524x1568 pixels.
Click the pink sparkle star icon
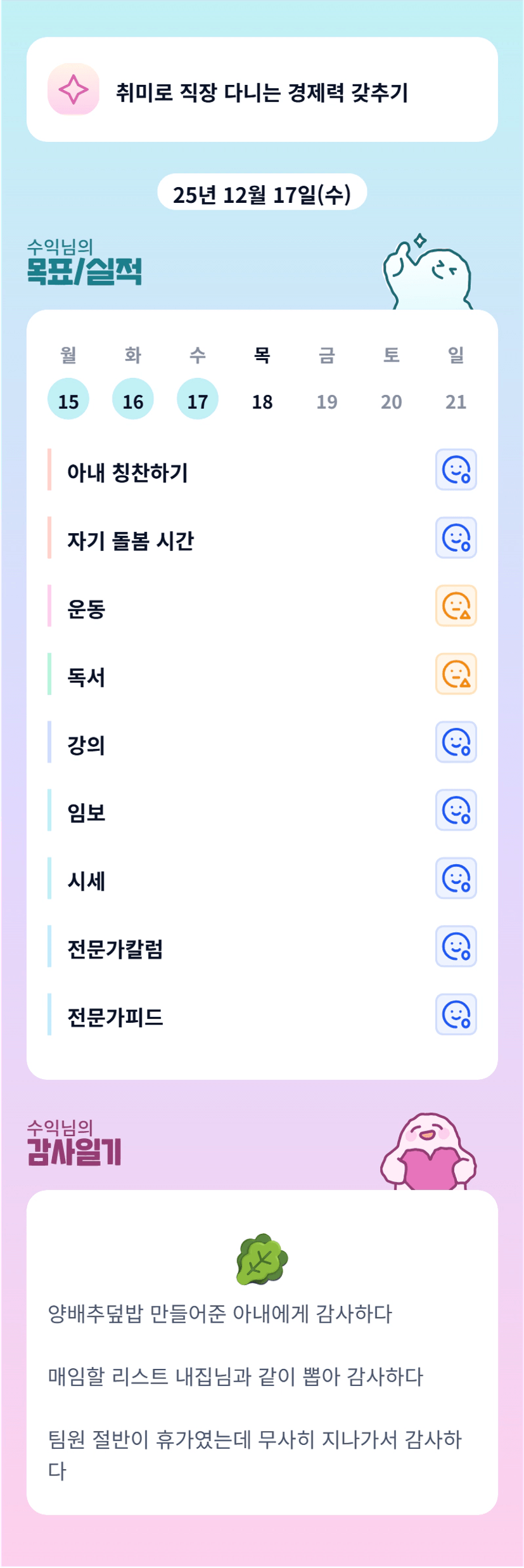[x=73, y=89]
